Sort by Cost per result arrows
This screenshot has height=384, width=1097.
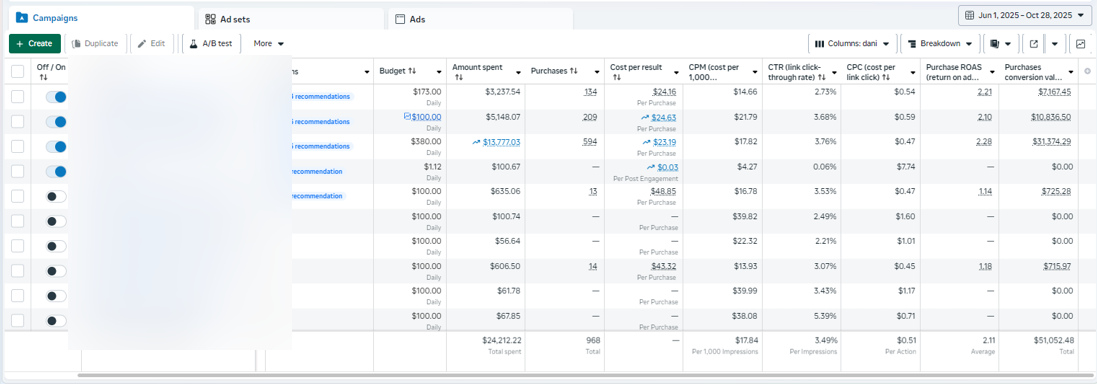pos(616,78)
